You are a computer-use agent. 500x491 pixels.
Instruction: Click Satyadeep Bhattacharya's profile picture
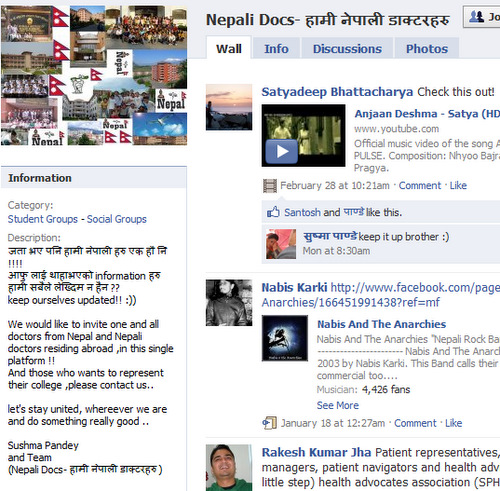point(229,107)
